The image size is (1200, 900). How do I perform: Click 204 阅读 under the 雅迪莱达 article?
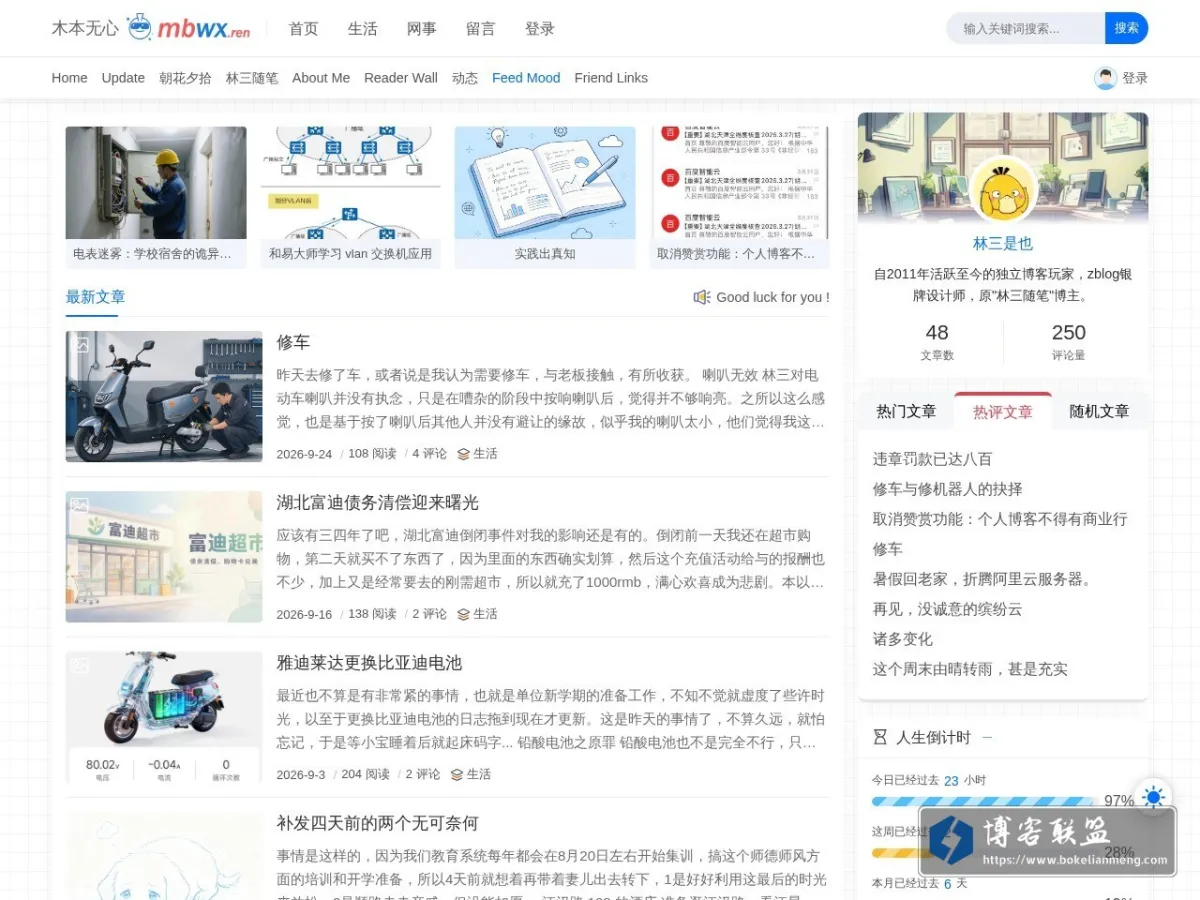365,774
